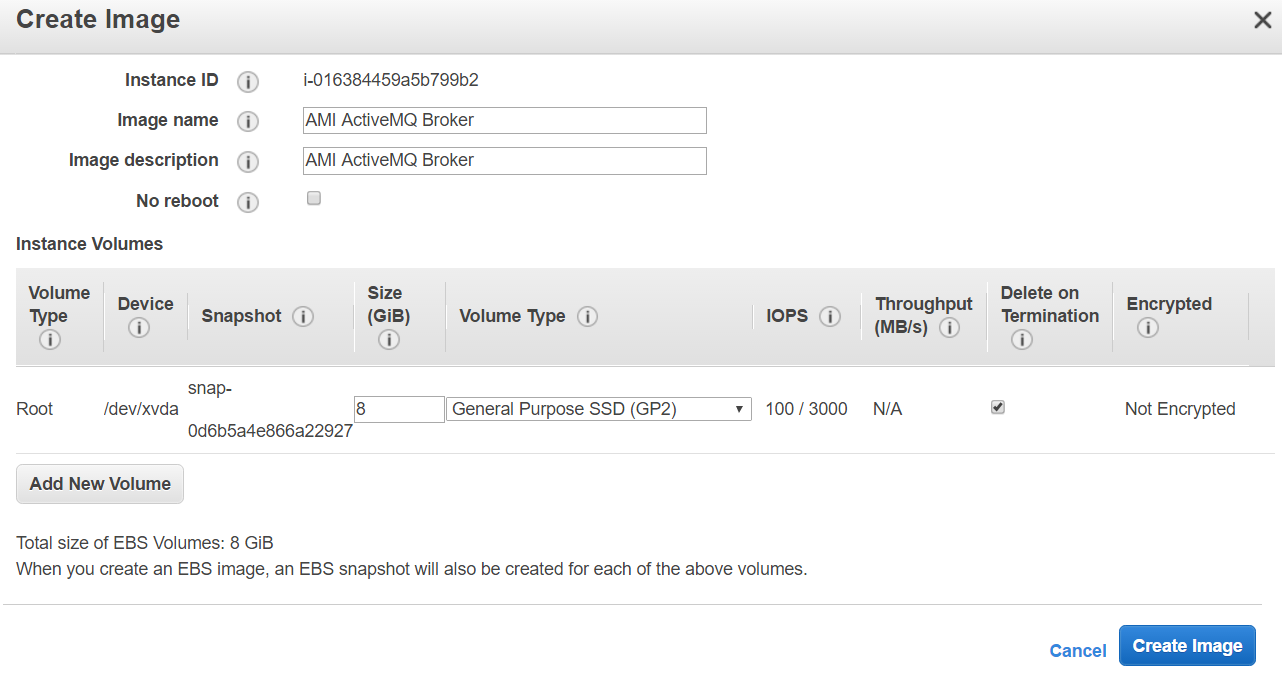This screenshot has height=673, width=1282.
Task: Uncheck Delete on Termination for root volume
Action: click(997, 408)
